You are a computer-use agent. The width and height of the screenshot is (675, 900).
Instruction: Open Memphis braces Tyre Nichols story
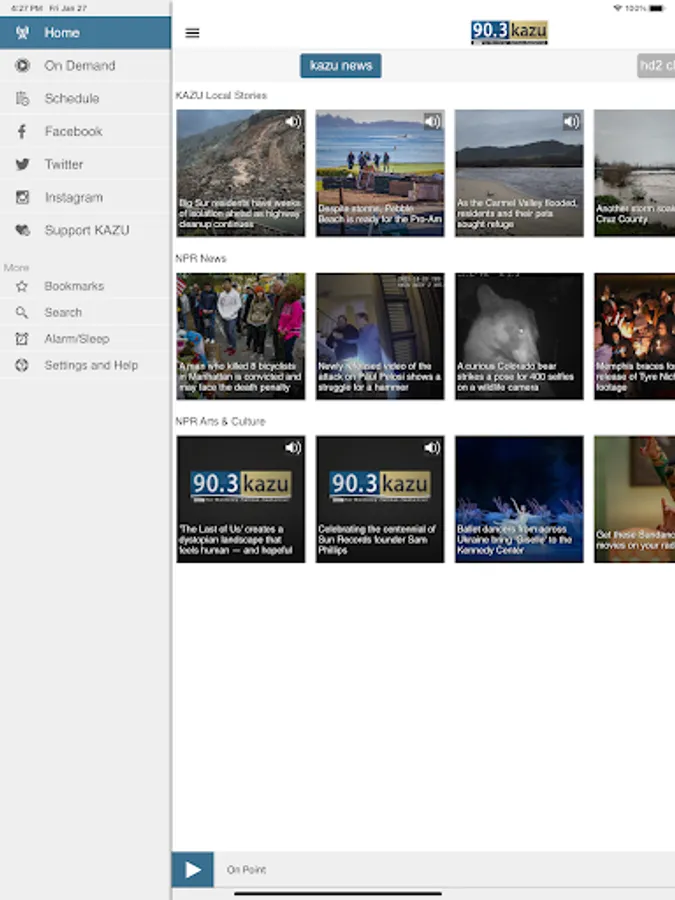(635, 336)
